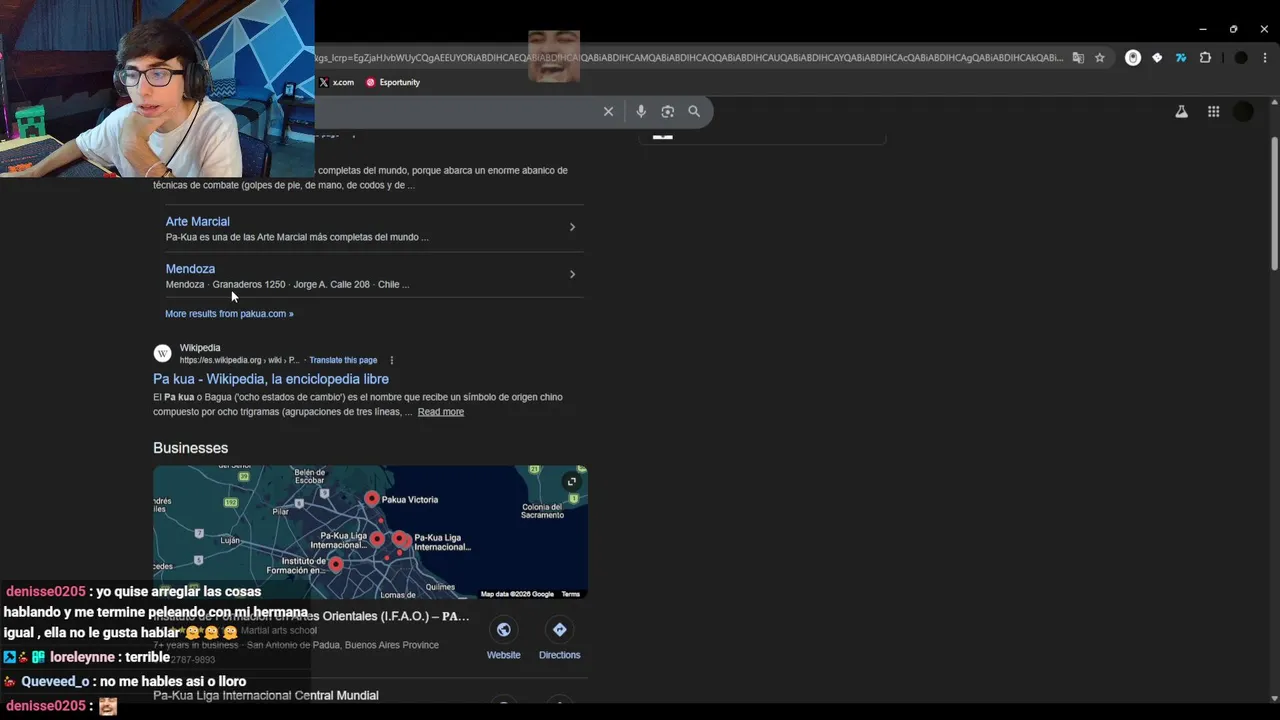
Task: Expand the Businesses map view
Action: click(x=572, y=481)
